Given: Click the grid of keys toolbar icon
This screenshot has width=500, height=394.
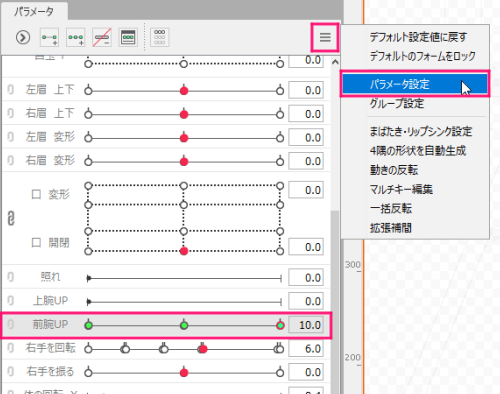Looking at the screenshot, I should point(160,37).
